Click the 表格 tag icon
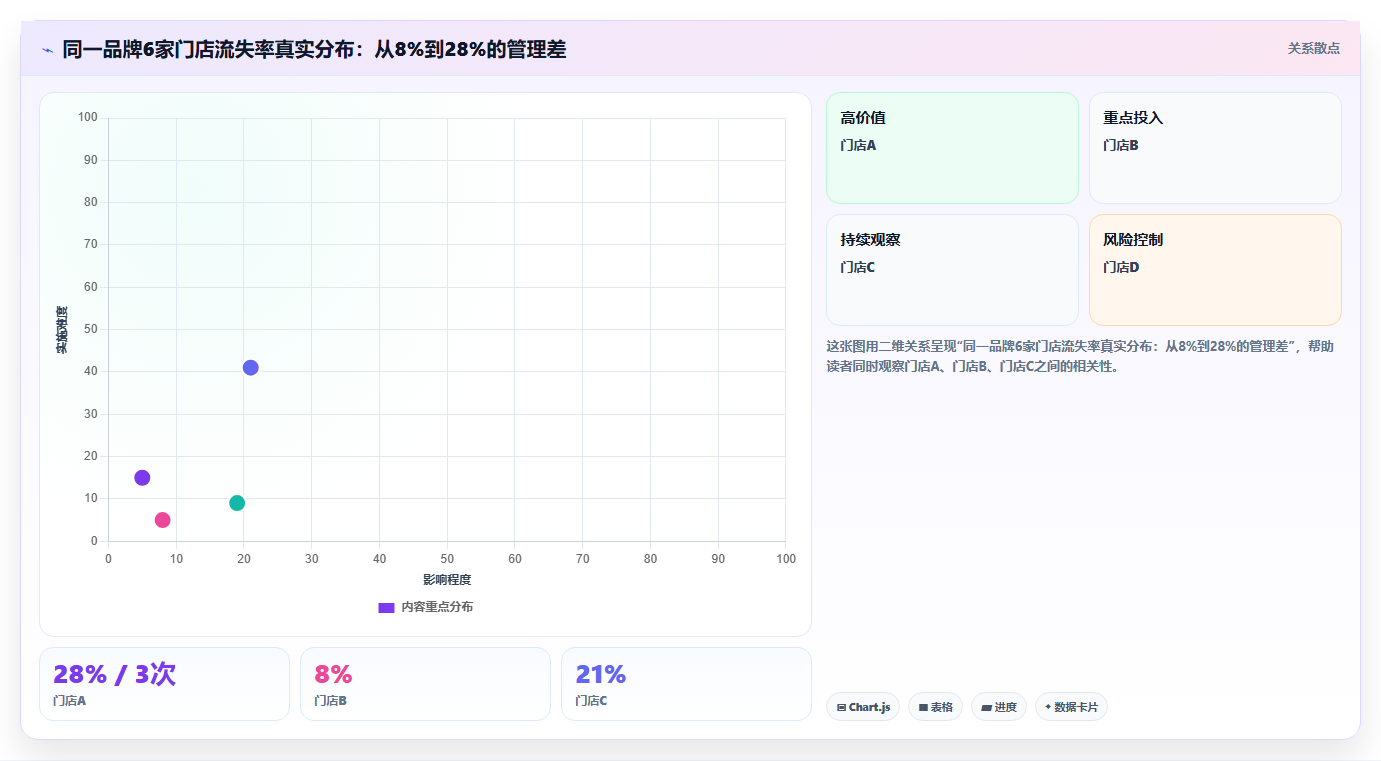The width and height of the screenshot is (1381, 761). click(923, 707)
